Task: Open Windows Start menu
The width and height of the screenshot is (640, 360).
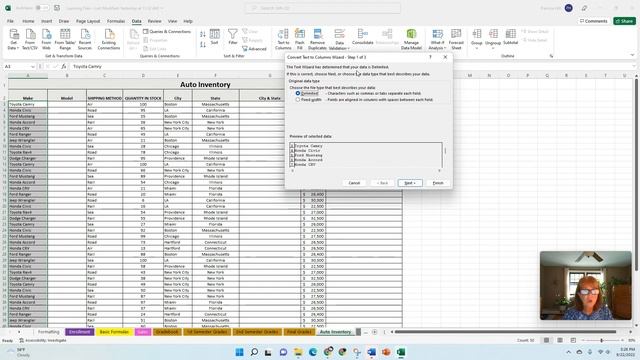Action: (x=240, y=352)
